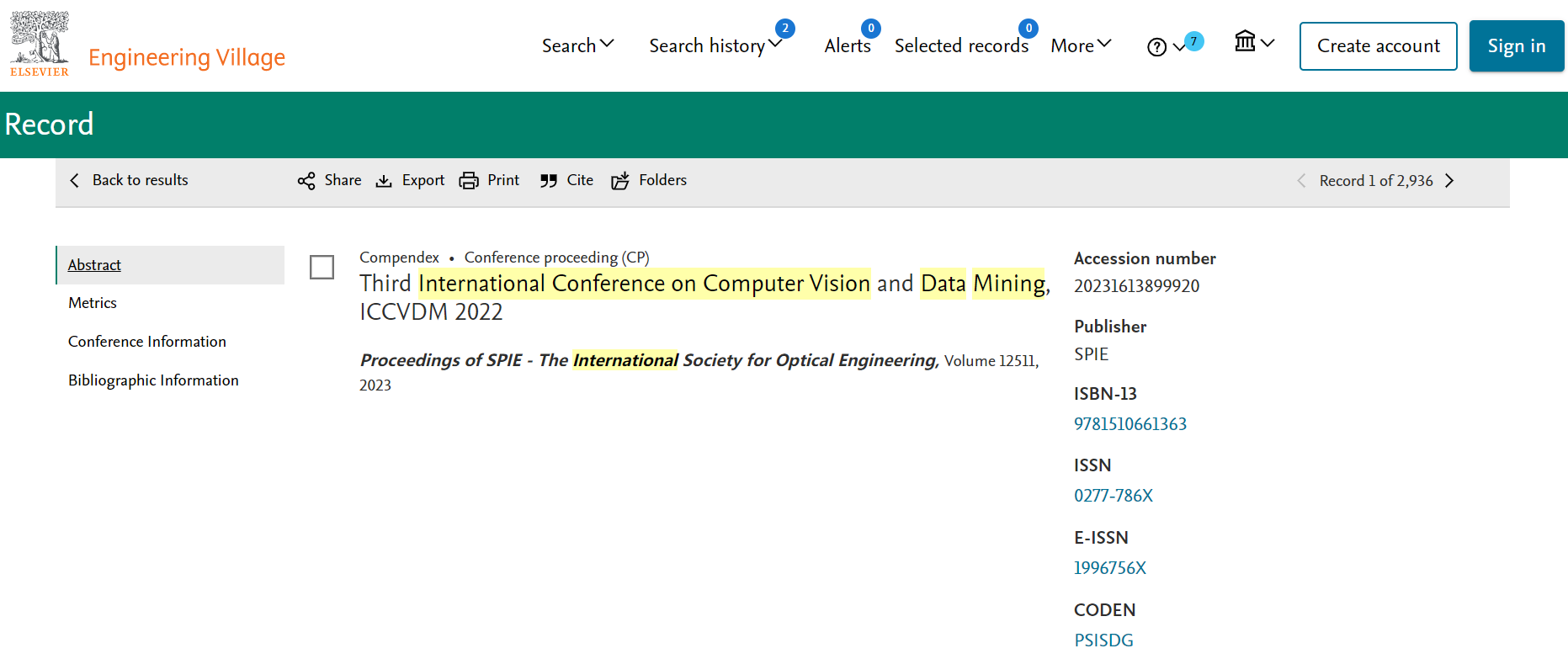Open Engineering Village home link
The height and width of the screenshot is (659, 1568).
(187, 57)
